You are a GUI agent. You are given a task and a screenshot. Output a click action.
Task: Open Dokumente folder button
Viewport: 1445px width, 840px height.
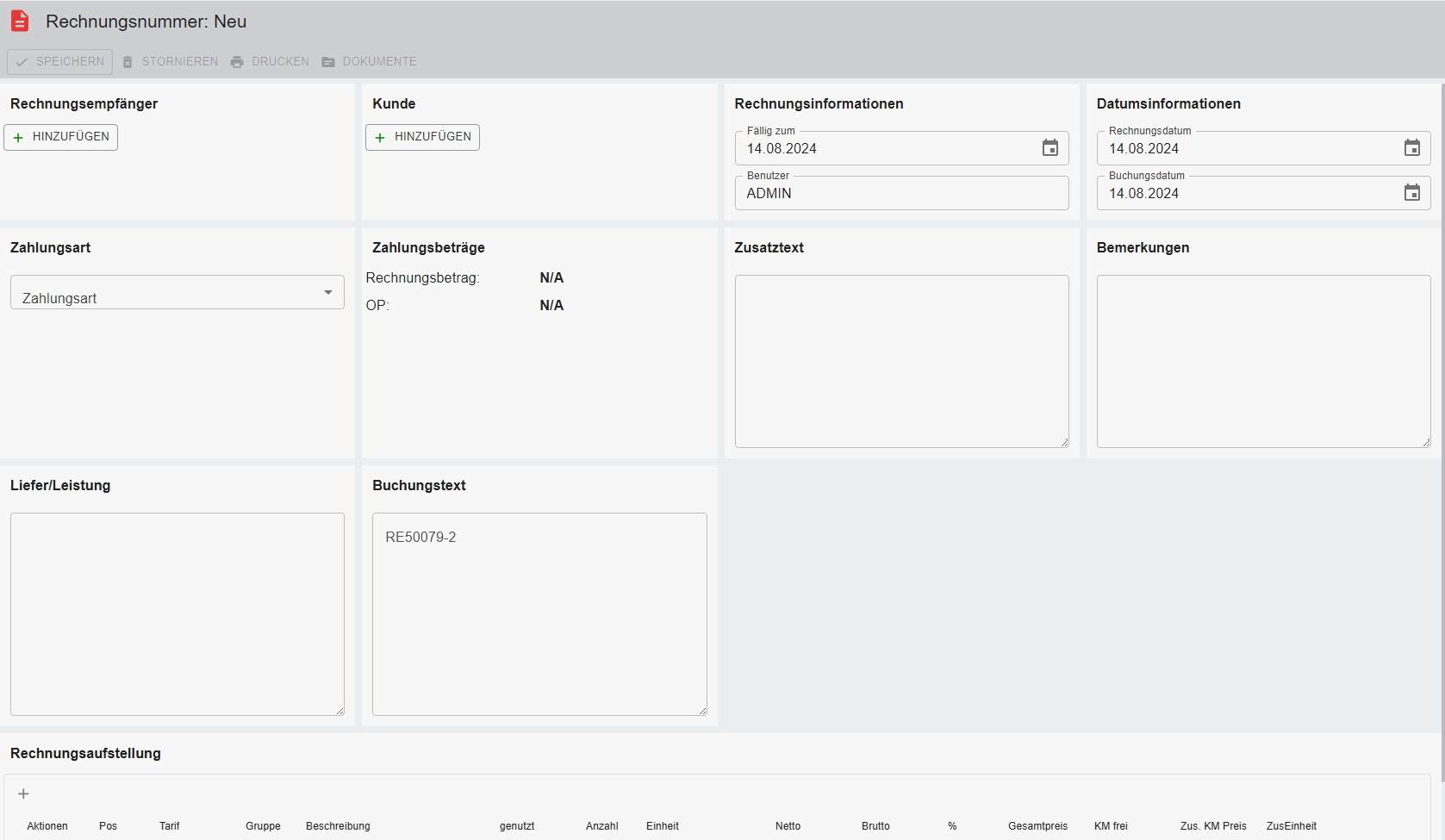[369, 62]
